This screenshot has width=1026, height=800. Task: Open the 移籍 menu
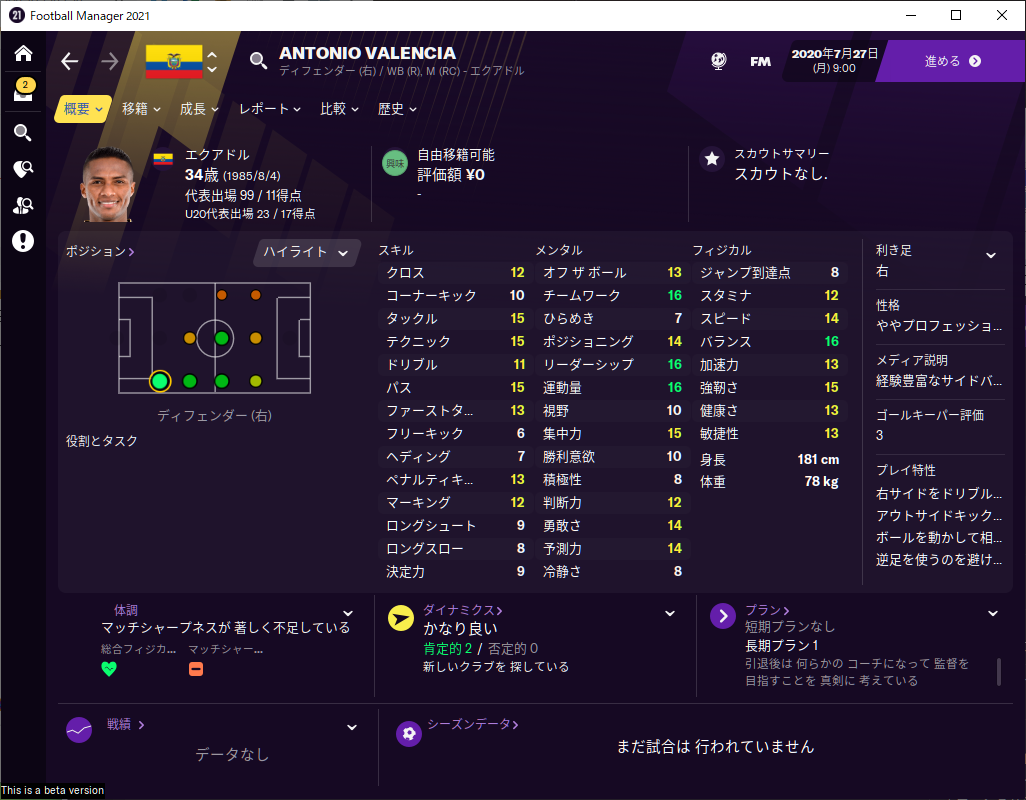click(x=141, y=109)
